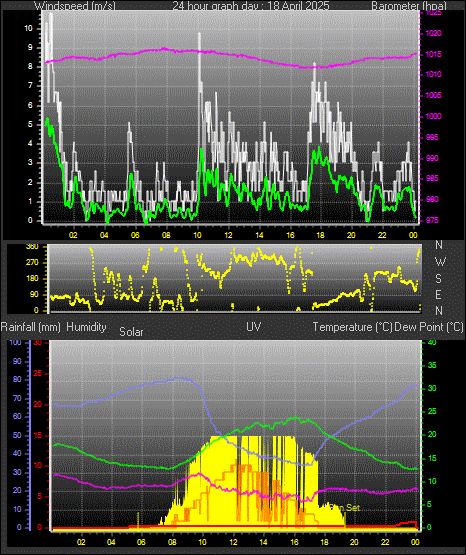Click the S compass direction label
The width and height of the screenshot is (466, 555).
438,279
